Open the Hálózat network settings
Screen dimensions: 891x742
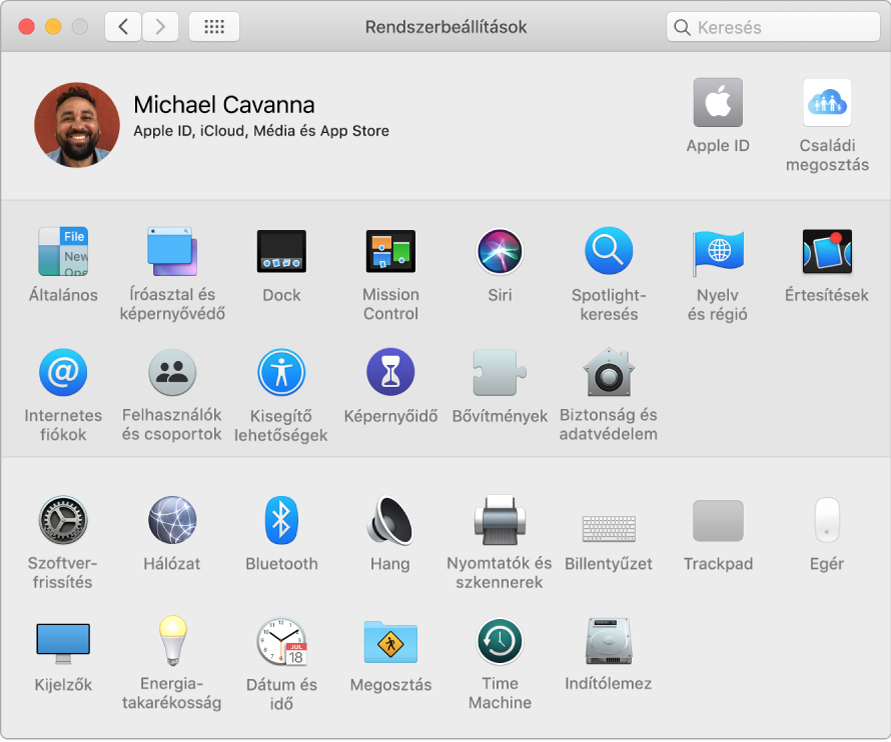pos(172,521)
